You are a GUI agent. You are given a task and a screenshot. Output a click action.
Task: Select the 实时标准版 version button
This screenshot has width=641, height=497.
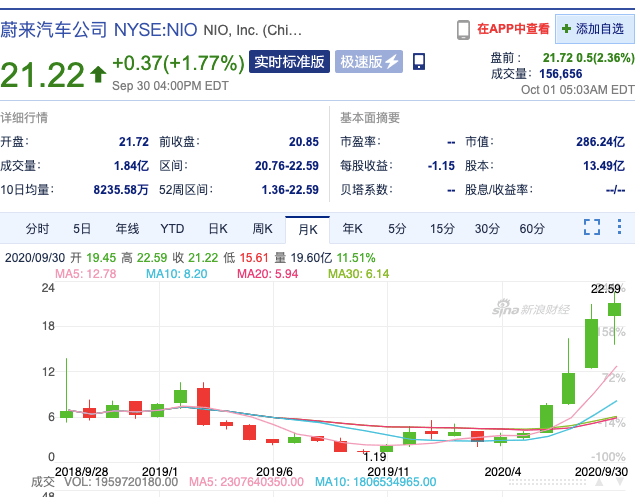click(x=289, y=62)
